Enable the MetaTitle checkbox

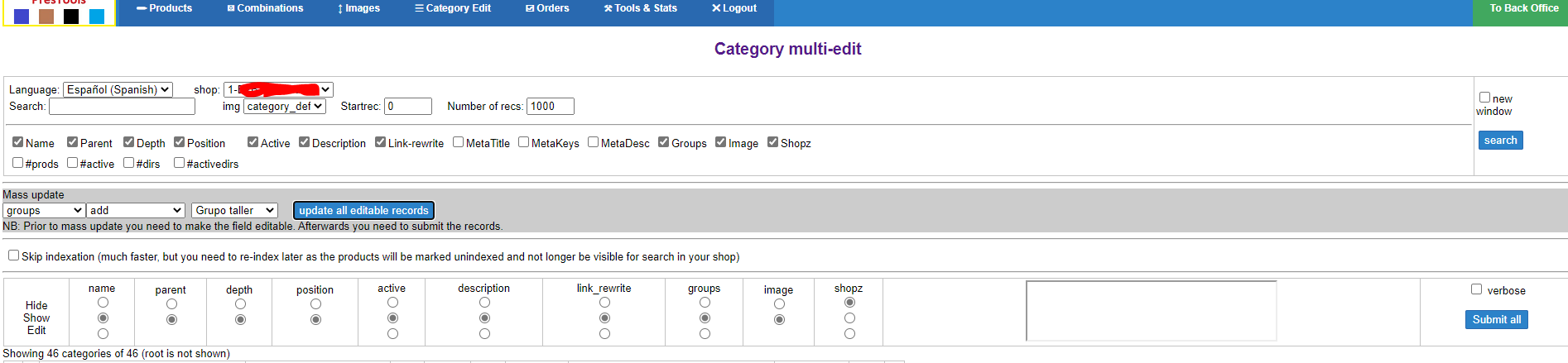pyautogui.click(x=458, y=142)
